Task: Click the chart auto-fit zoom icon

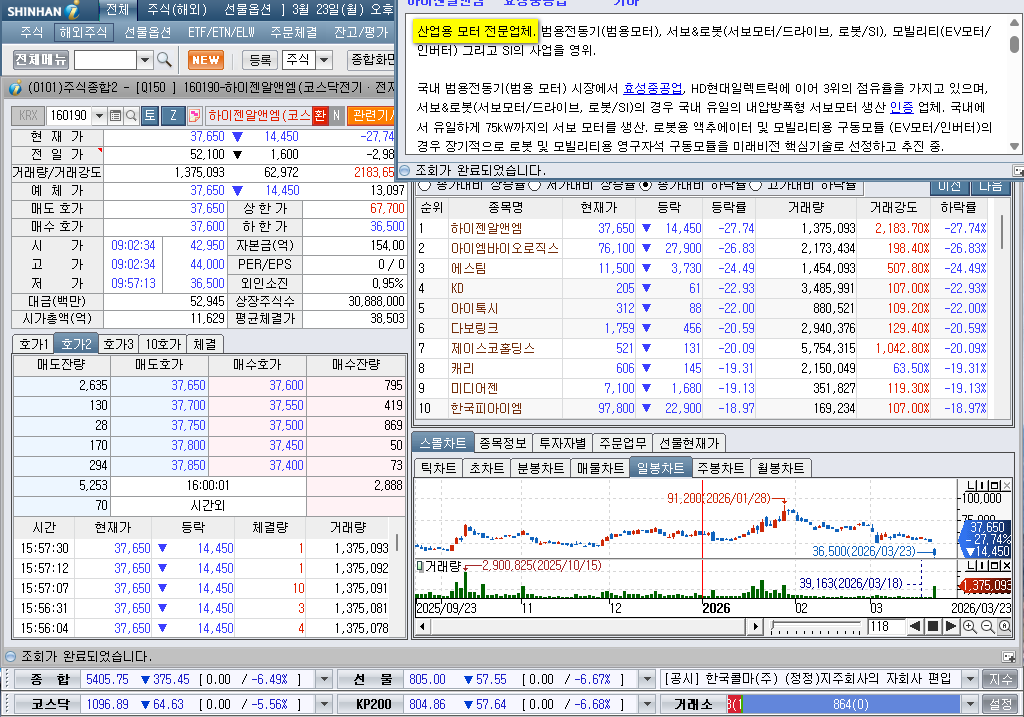Action: coord(1004,627)
